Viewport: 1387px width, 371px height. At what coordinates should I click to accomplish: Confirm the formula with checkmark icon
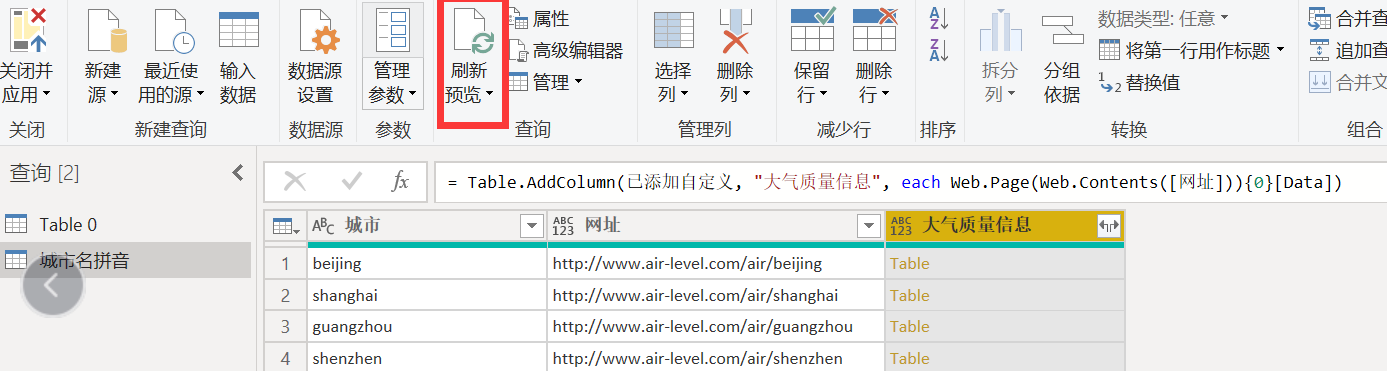click(351, 181)
